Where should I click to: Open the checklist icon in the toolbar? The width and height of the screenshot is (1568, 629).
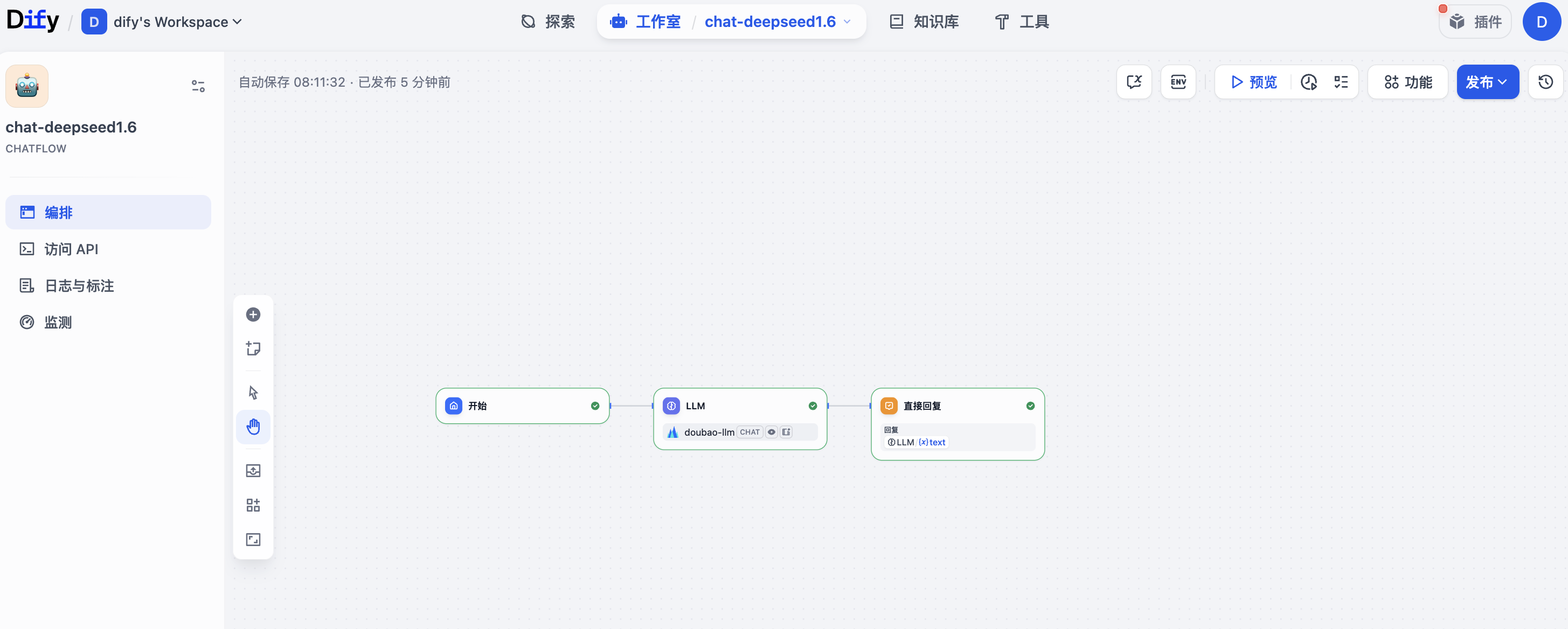point(1341,82)
